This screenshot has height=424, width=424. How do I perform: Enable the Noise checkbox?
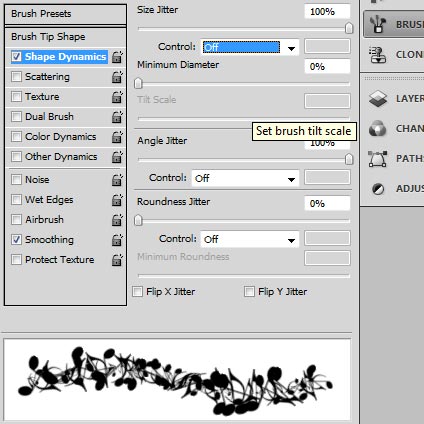[16, 180]
